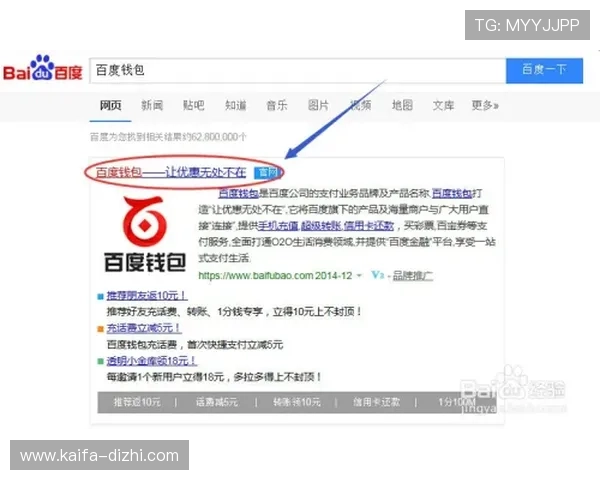600x480 pixels.
Task: Click the green URL https://www.baifubao.com
Action: (256, 276)
